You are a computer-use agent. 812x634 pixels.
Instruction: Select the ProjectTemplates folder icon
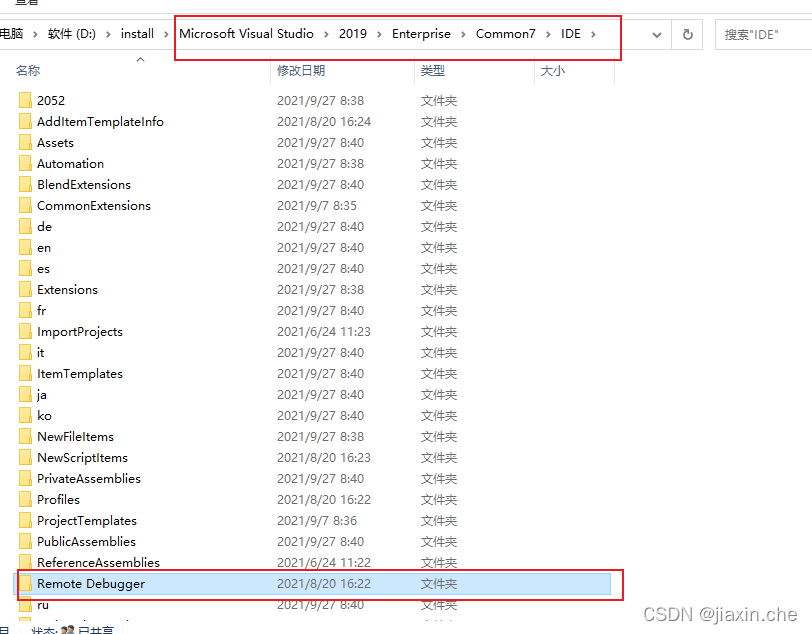(25, 520)
